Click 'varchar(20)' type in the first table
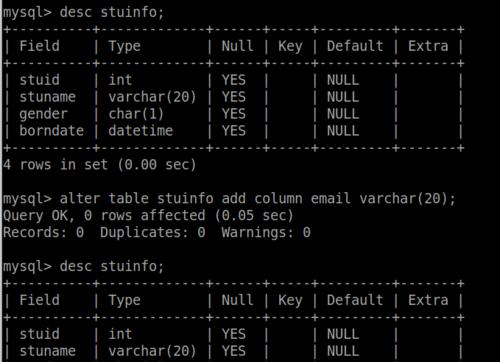 tap(152, 97)
